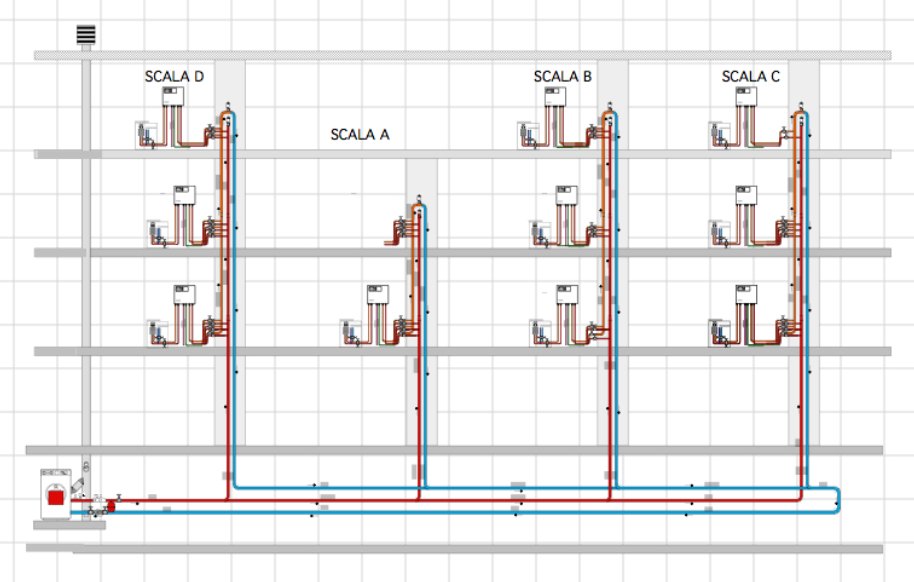This screenshot has height=582, width=914.
Task: Click the SCALA C label
Action: pos(751,76)
